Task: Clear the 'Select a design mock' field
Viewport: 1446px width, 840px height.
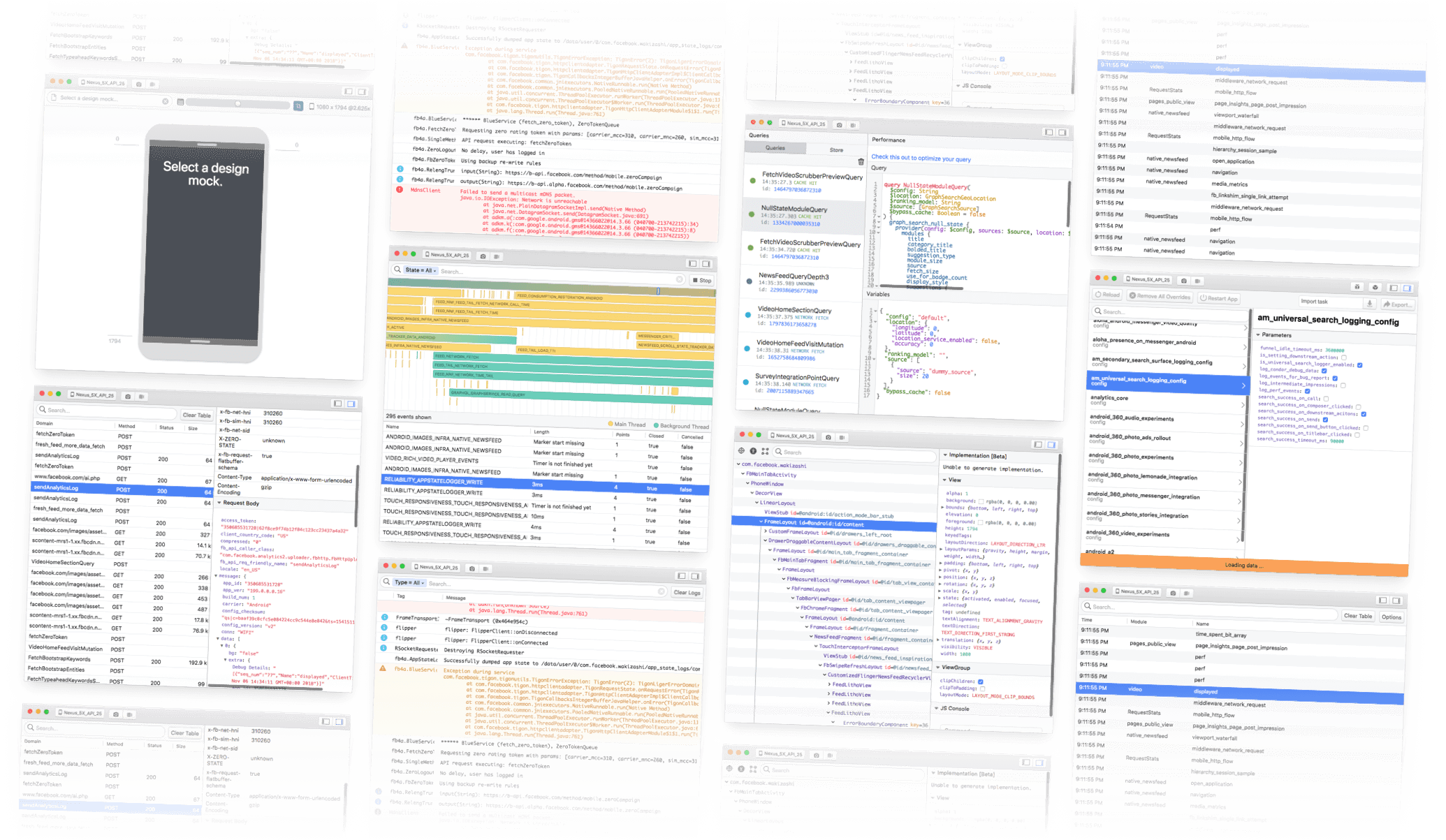Action: pos(166,101)
